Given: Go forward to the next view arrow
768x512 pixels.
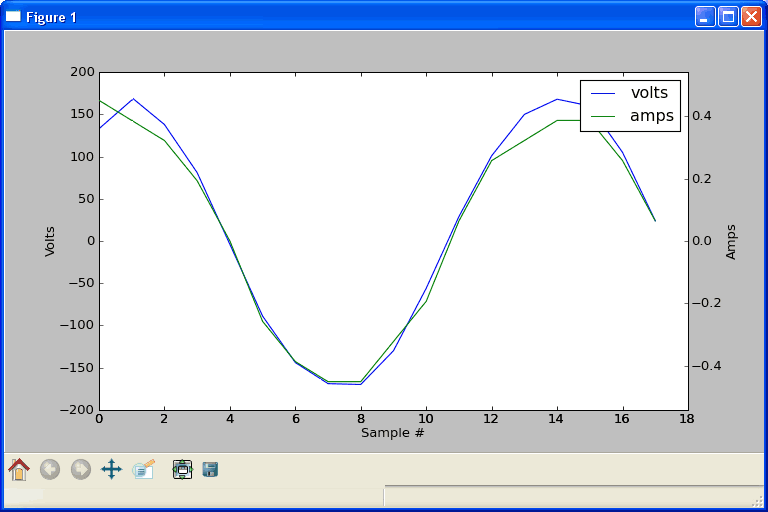Looking at the screenshot, I should [80, 469].
